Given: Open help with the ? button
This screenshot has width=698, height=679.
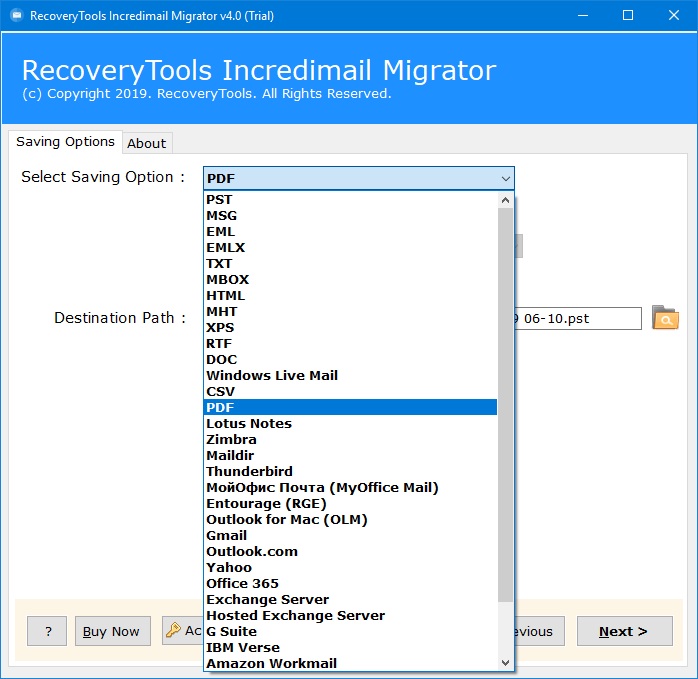Looking at the screenshot, I should pyautogui.click(x=47, y=631).
